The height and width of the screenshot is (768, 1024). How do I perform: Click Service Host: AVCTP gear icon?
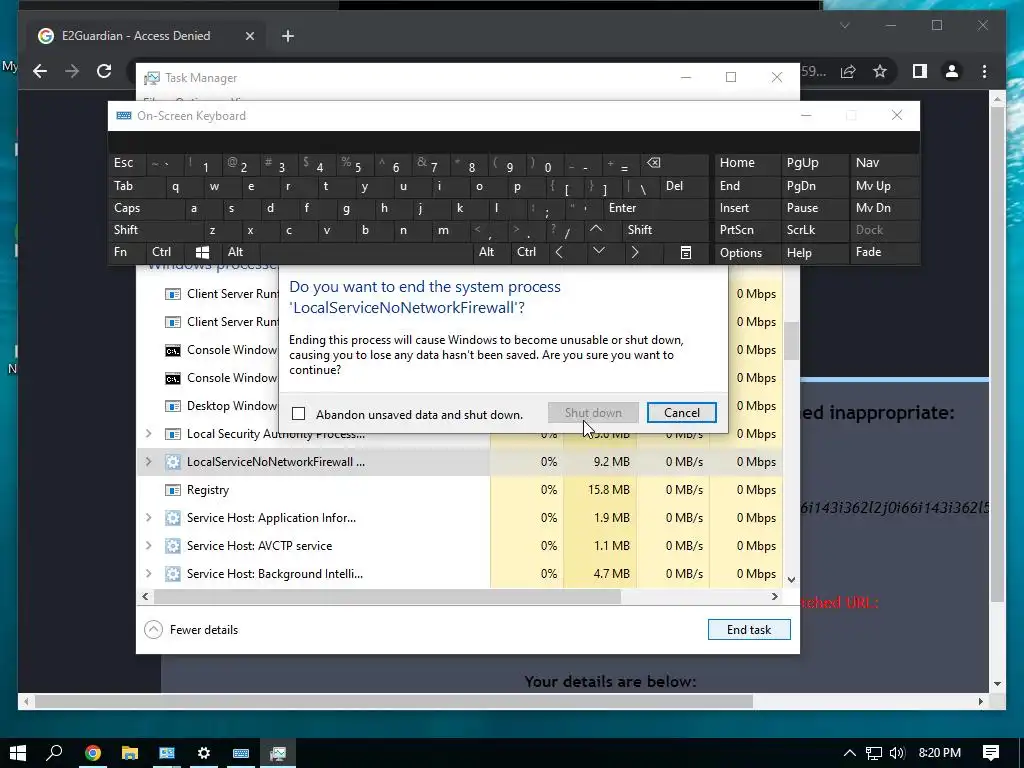[x=172, y=546]
